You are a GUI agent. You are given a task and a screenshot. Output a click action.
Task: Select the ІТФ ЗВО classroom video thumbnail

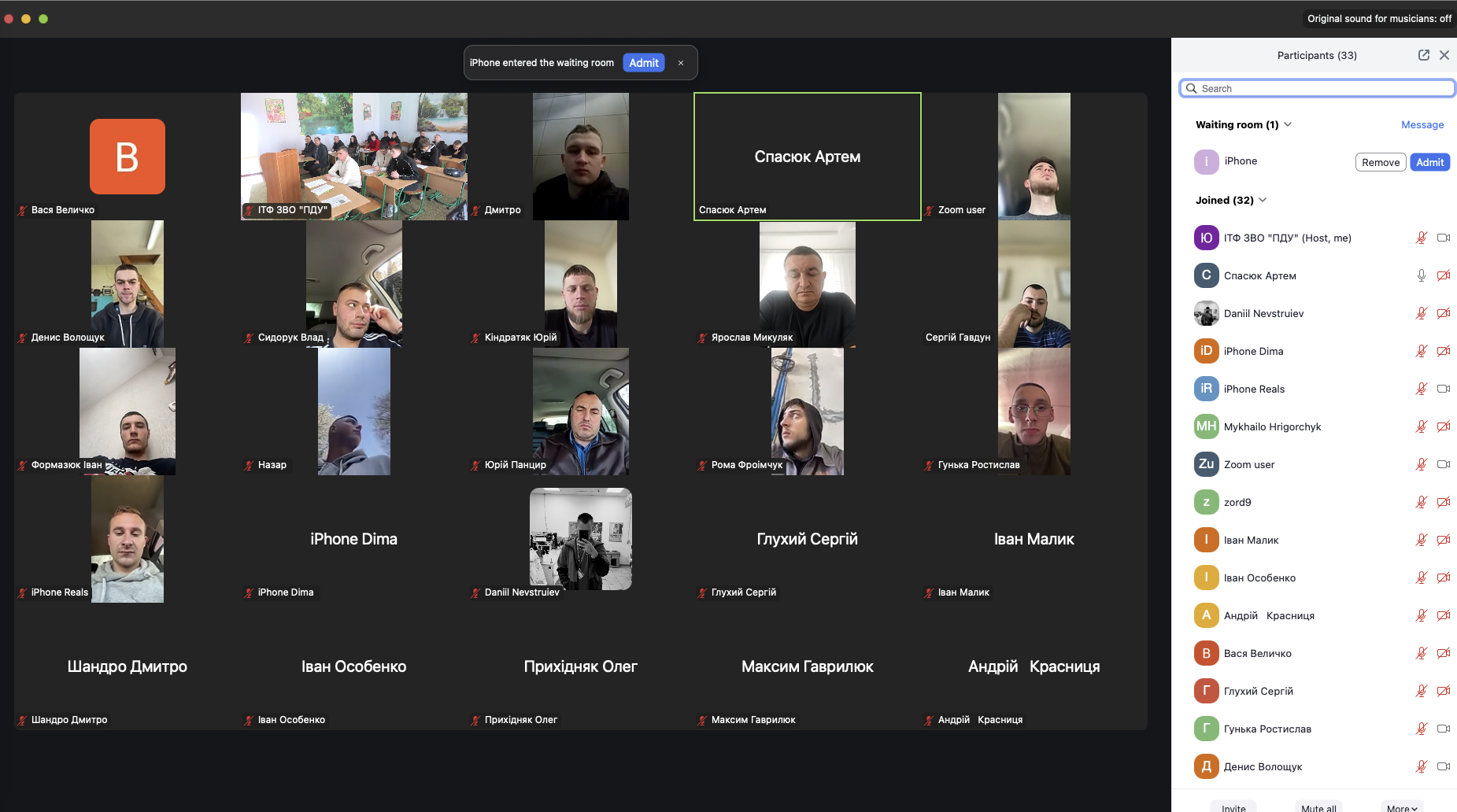[353, 156]
